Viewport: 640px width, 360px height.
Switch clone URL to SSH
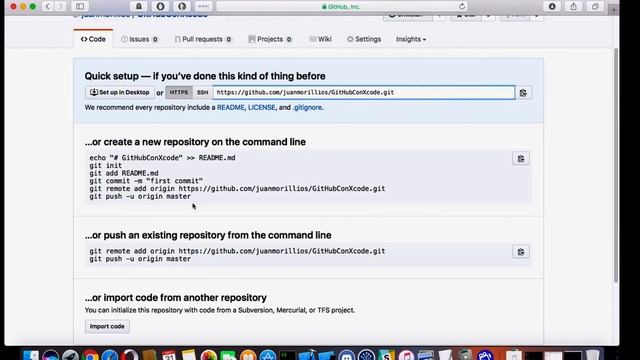pyautogui.click(x=202, y=93)
